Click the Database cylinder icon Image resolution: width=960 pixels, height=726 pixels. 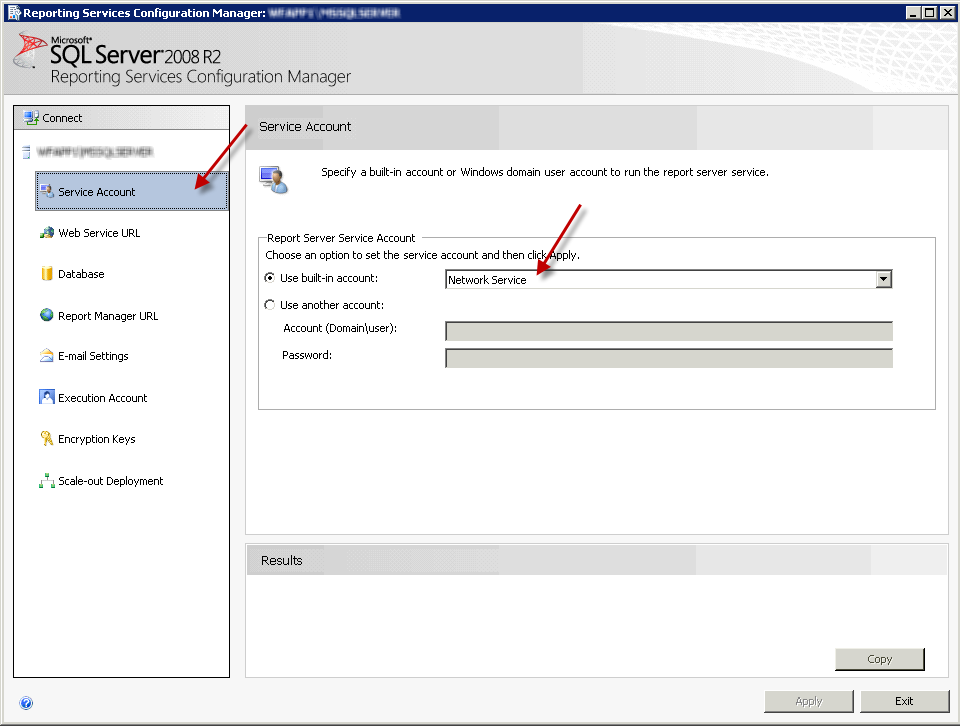point(47,274)
